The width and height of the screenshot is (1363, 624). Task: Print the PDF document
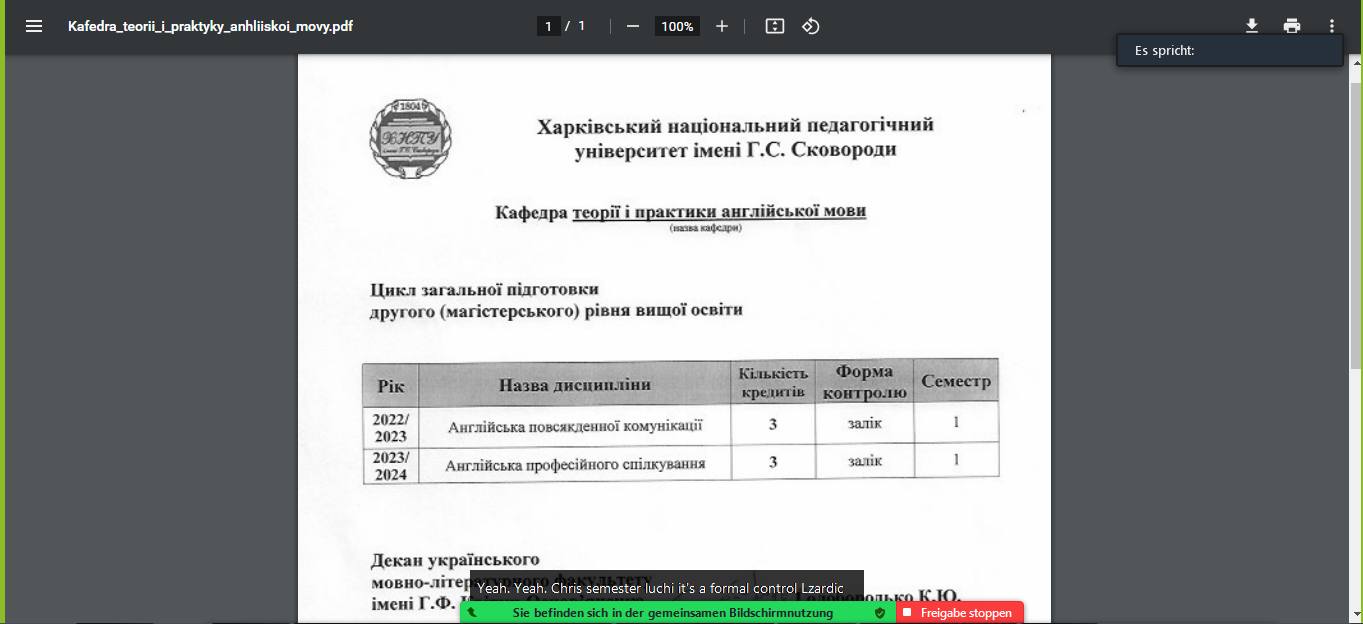tap(1292, 26)
